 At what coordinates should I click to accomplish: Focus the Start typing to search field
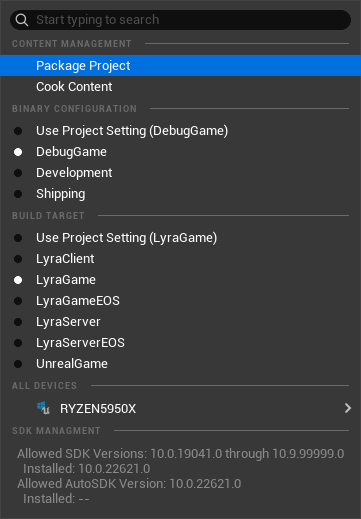point(180,20)
